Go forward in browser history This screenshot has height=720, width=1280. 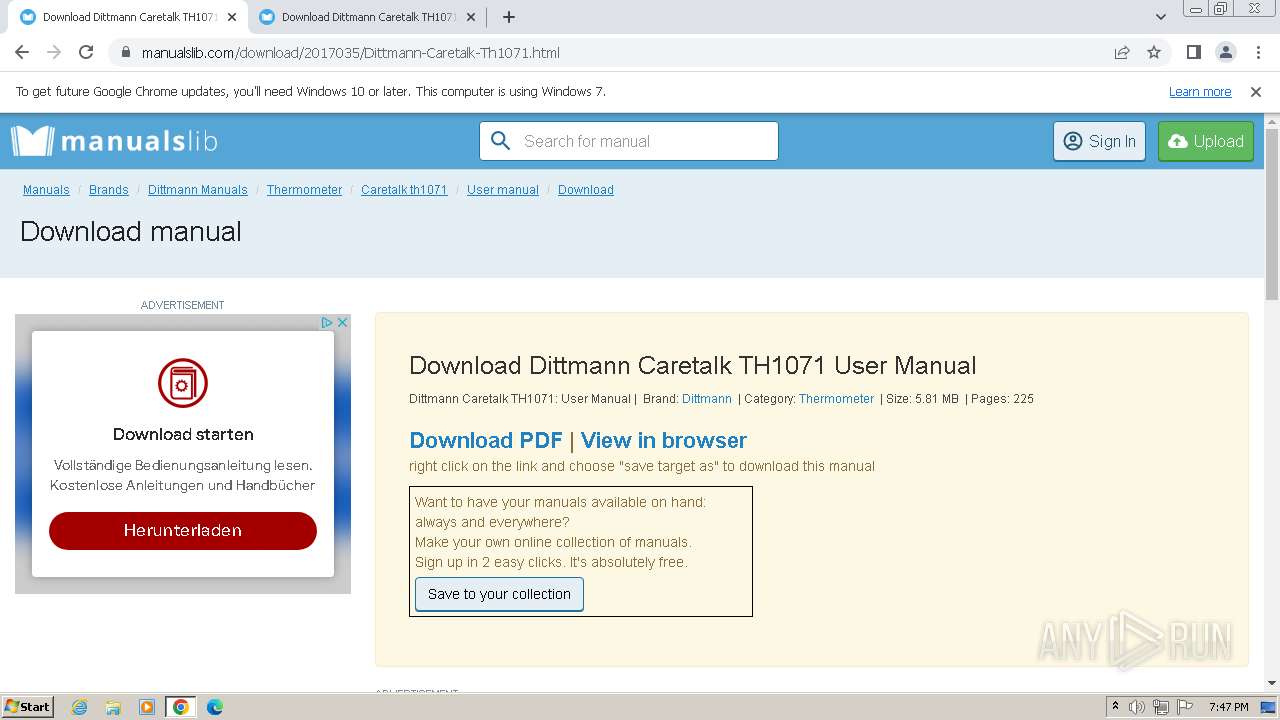(x=54, y=52)
